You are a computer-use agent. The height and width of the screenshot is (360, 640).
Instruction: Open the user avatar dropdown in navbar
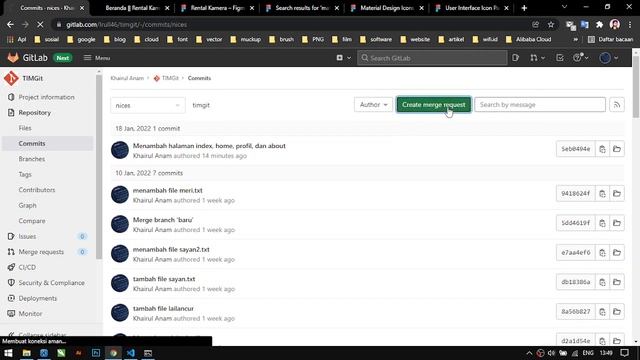coord(609,58)
